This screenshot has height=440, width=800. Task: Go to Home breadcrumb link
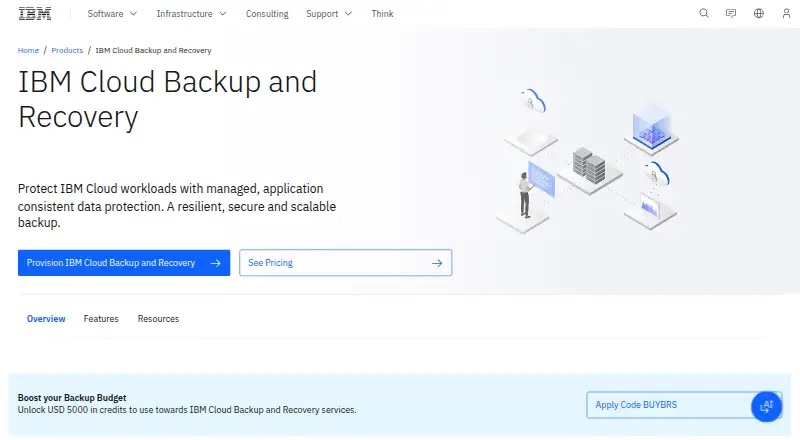click(28, 50)
